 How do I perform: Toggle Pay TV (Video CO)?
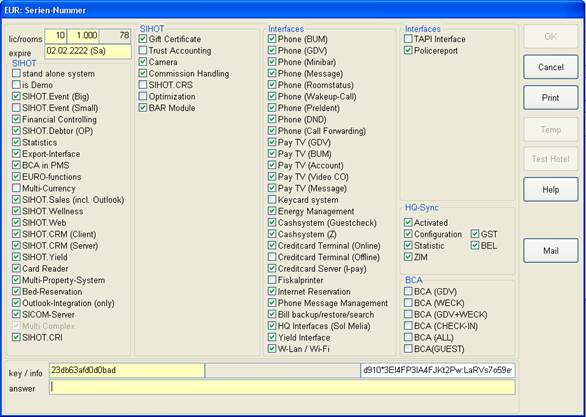(x=272, y=177)
